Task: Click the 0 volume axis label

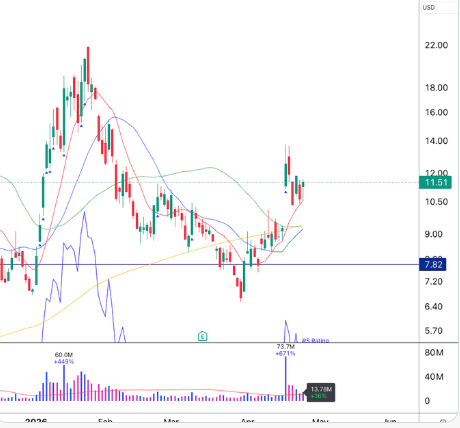Action: point(427,401)
